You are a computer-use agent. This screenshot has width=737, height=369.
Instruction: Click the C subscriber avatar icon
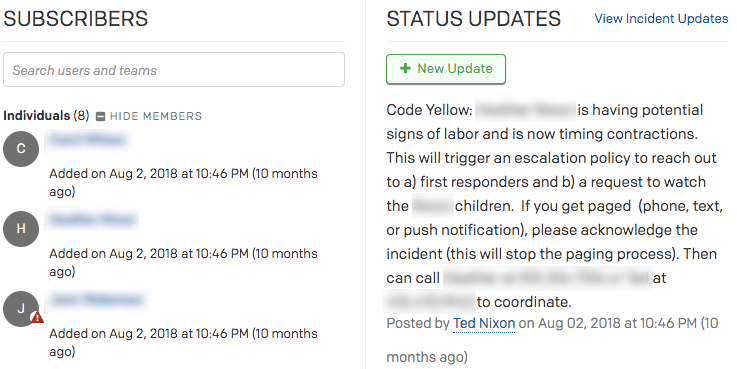tap(21, 149)
